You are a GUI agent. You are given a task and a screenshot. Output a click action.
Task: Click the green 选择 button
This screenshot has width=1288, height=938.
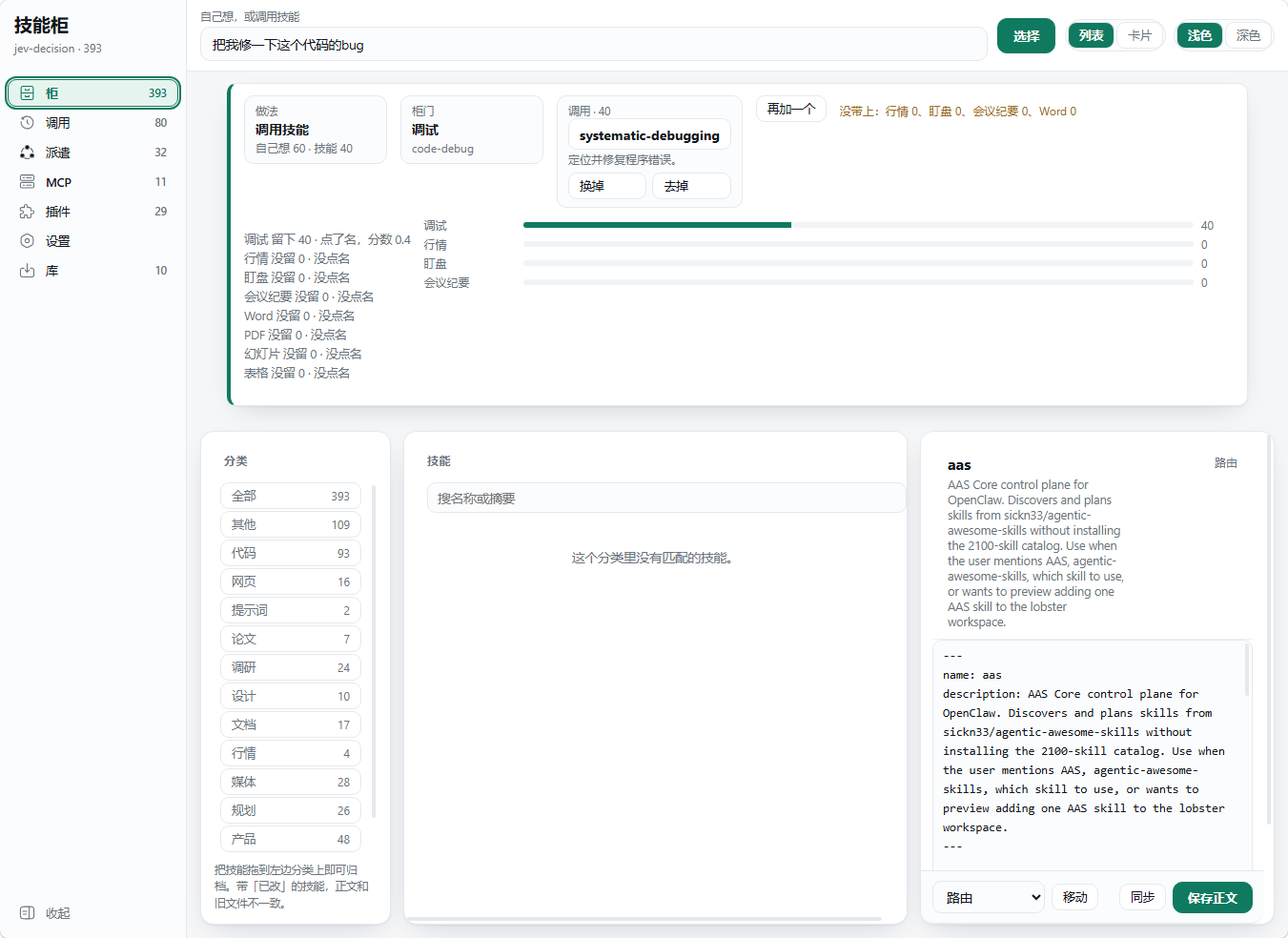tap(1026, 36)
